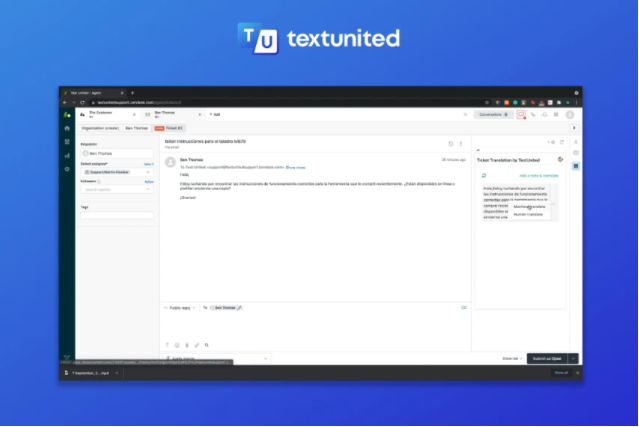The height and width of the screenshot is (427, 639).
Task: Click the follow link beside Followers
Action: 149,182
